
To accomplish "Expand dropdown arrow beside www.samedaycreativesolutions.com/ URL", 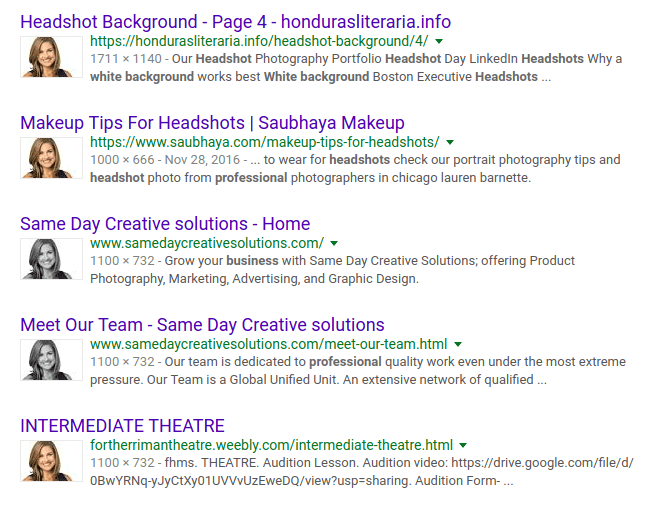I will point(334,243).
